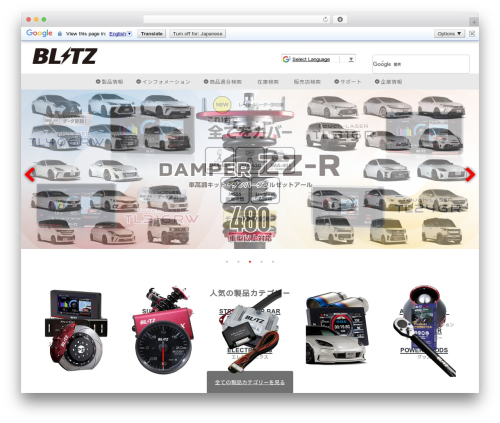Go to the next slide with the red right arrow
500x423 pixels.
tap(470, 175)
